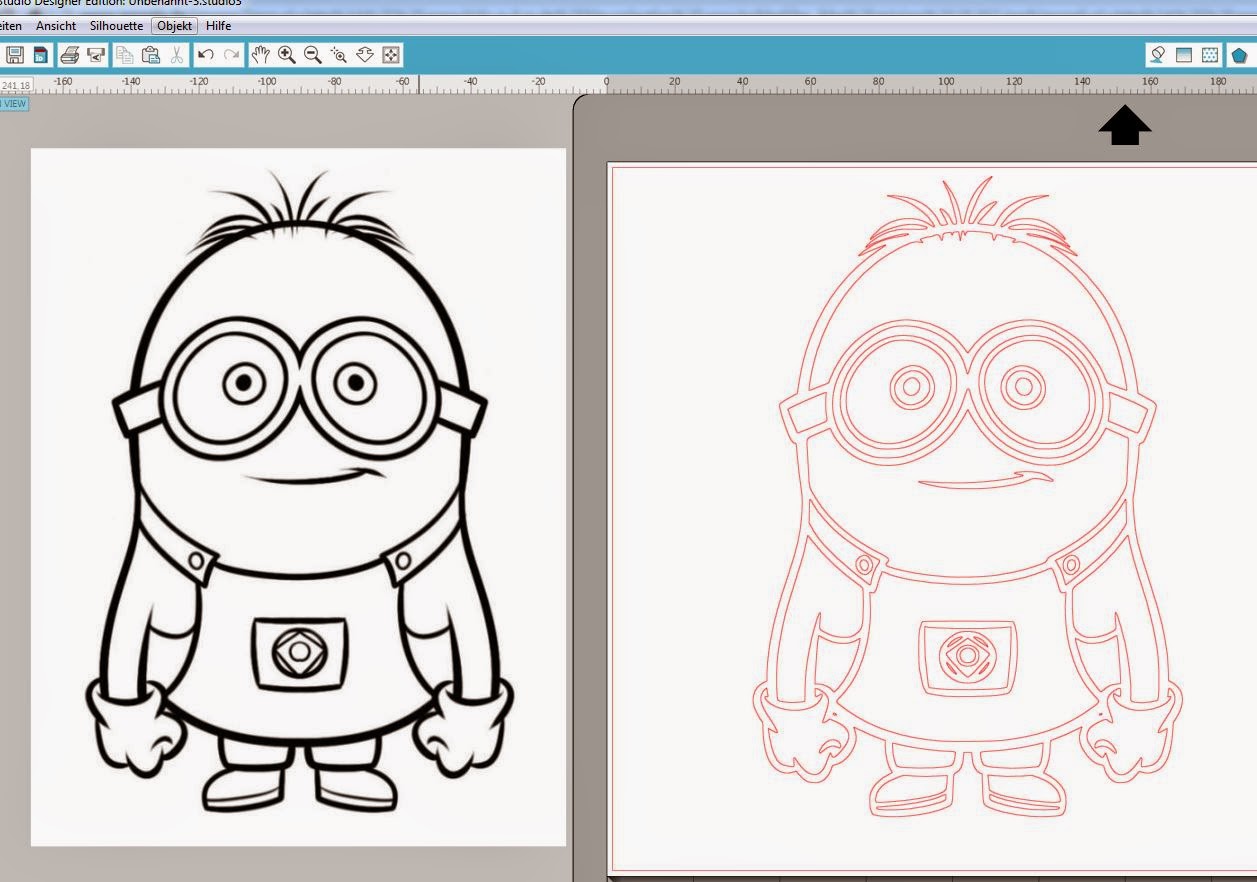Open the Ansicht menu
The image size is (1257, 882).
point(56,25)
